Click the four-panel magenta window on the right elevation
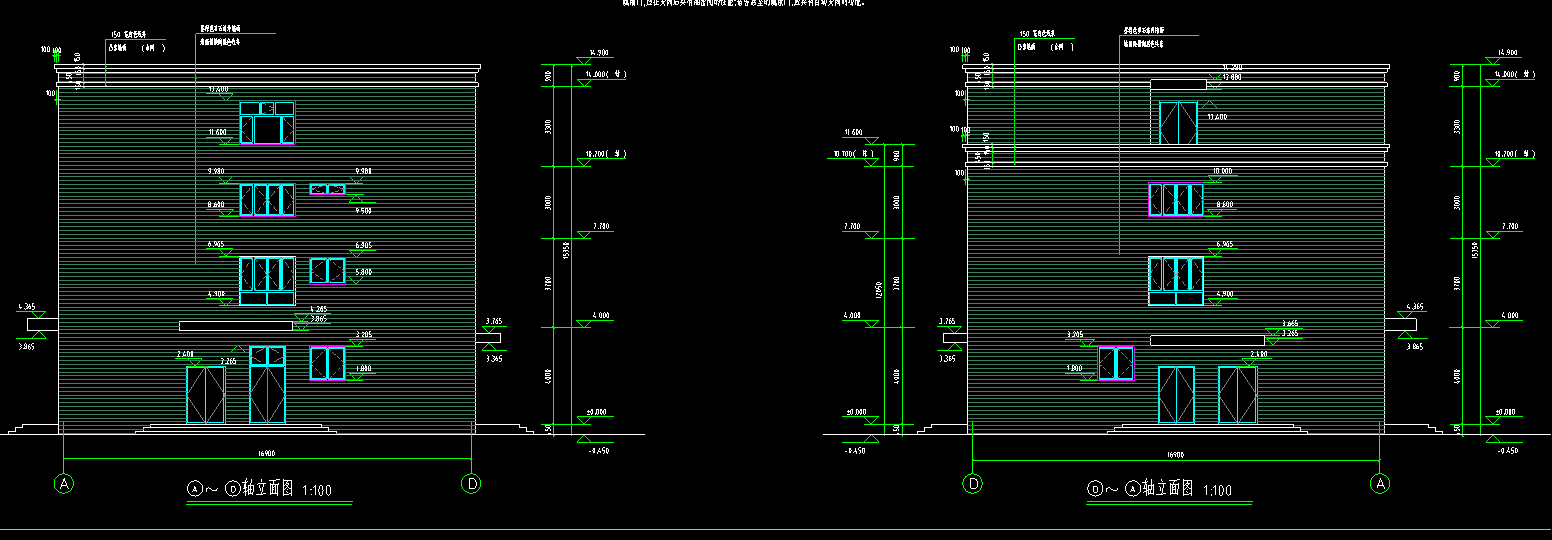This screenshot has width=1552, height=540. tap(1176, 199)
